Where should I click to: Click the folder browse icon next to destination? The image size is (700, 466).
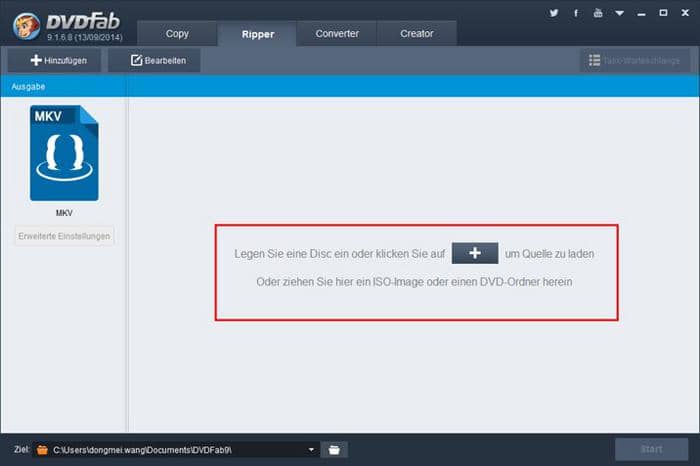pos(334,449)
